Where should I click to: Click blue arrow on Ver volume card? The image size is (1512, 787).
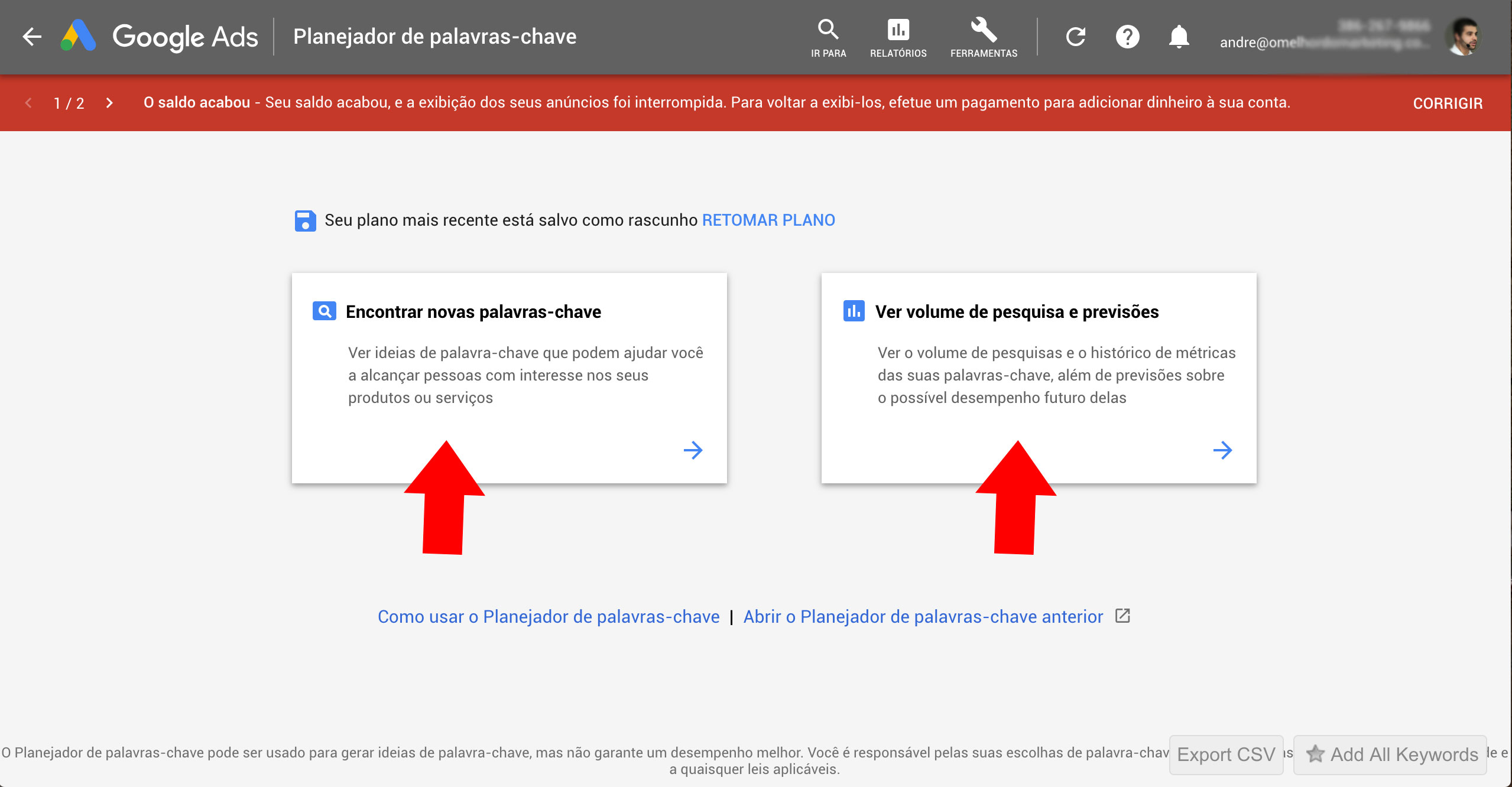pyautogui.click(x=1222, y=450)
